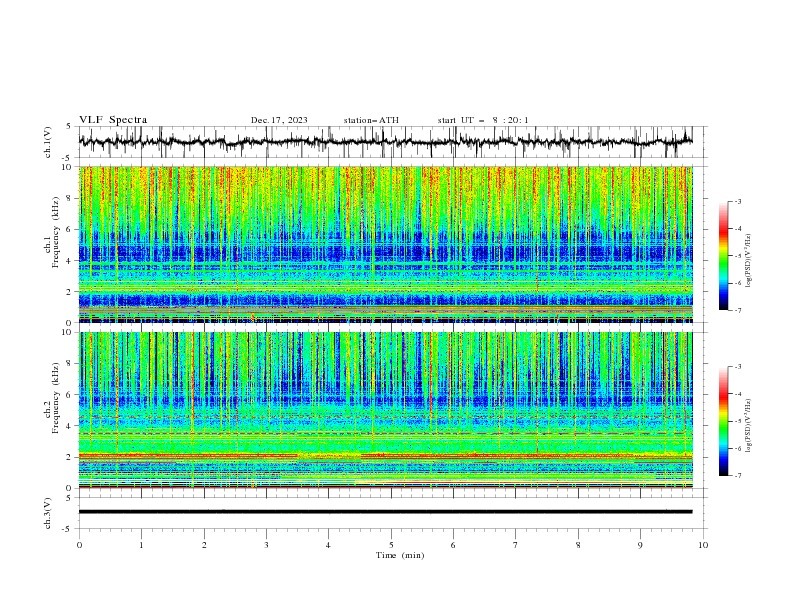Click time axis tick label "1"
The width and height of the screenshot is (792, 612).
pos(141,545)
